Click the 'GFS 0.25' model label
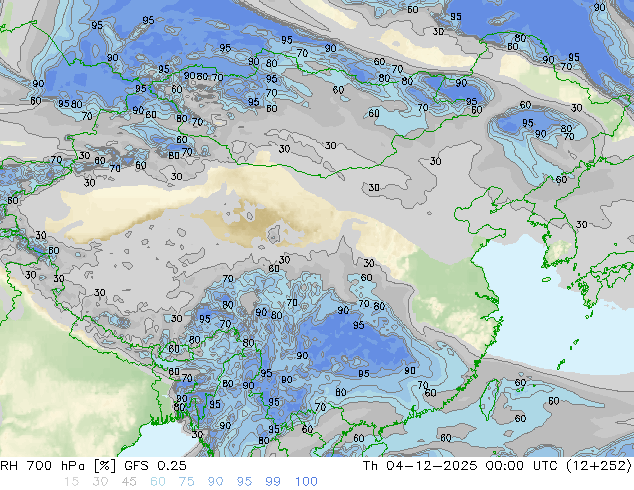Screen dimensions: 634x490 [x=155, y=466]
